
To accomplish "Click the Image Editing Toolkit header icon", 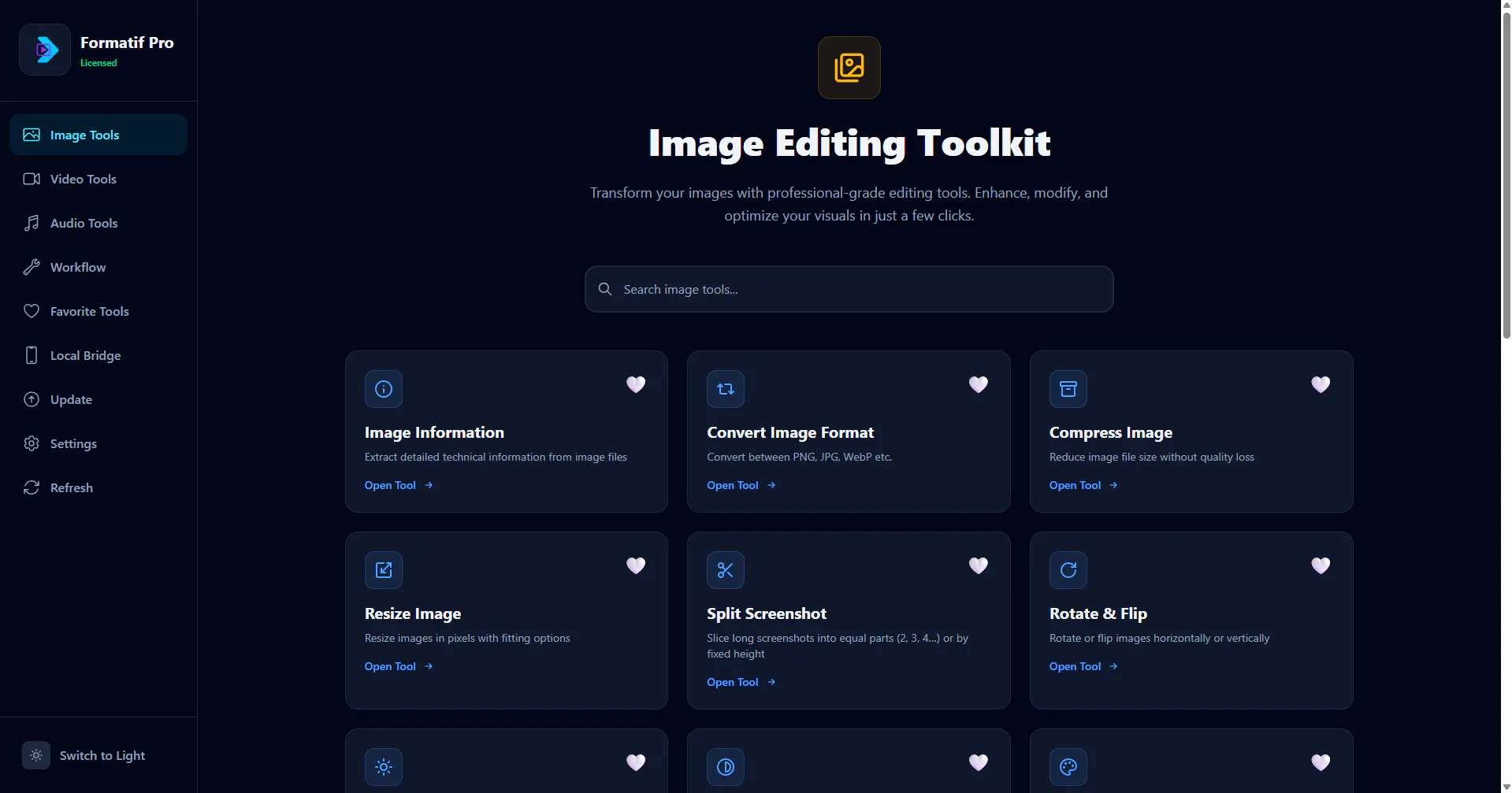I will tap(849, 68).
